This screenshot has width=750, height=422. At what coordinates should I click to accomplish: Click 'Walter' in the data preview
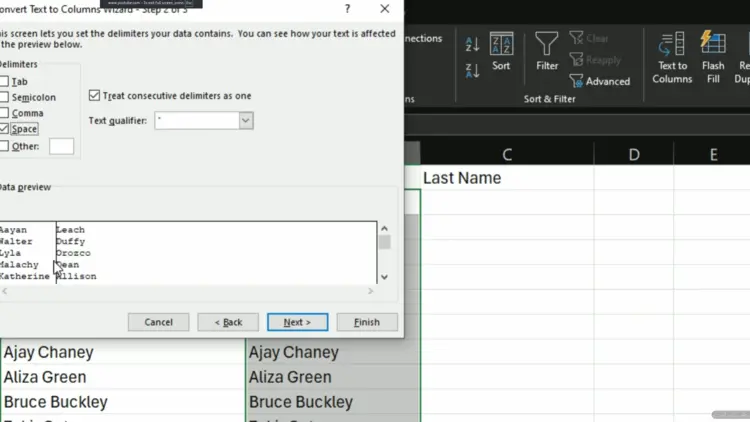coord(16,241)
